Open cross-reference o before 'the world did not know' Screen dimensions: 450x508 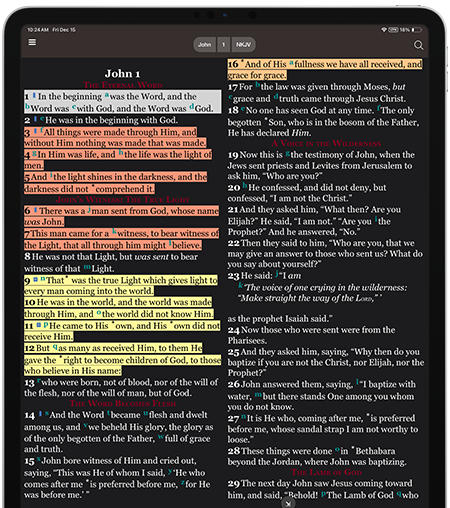coord(99,313)
